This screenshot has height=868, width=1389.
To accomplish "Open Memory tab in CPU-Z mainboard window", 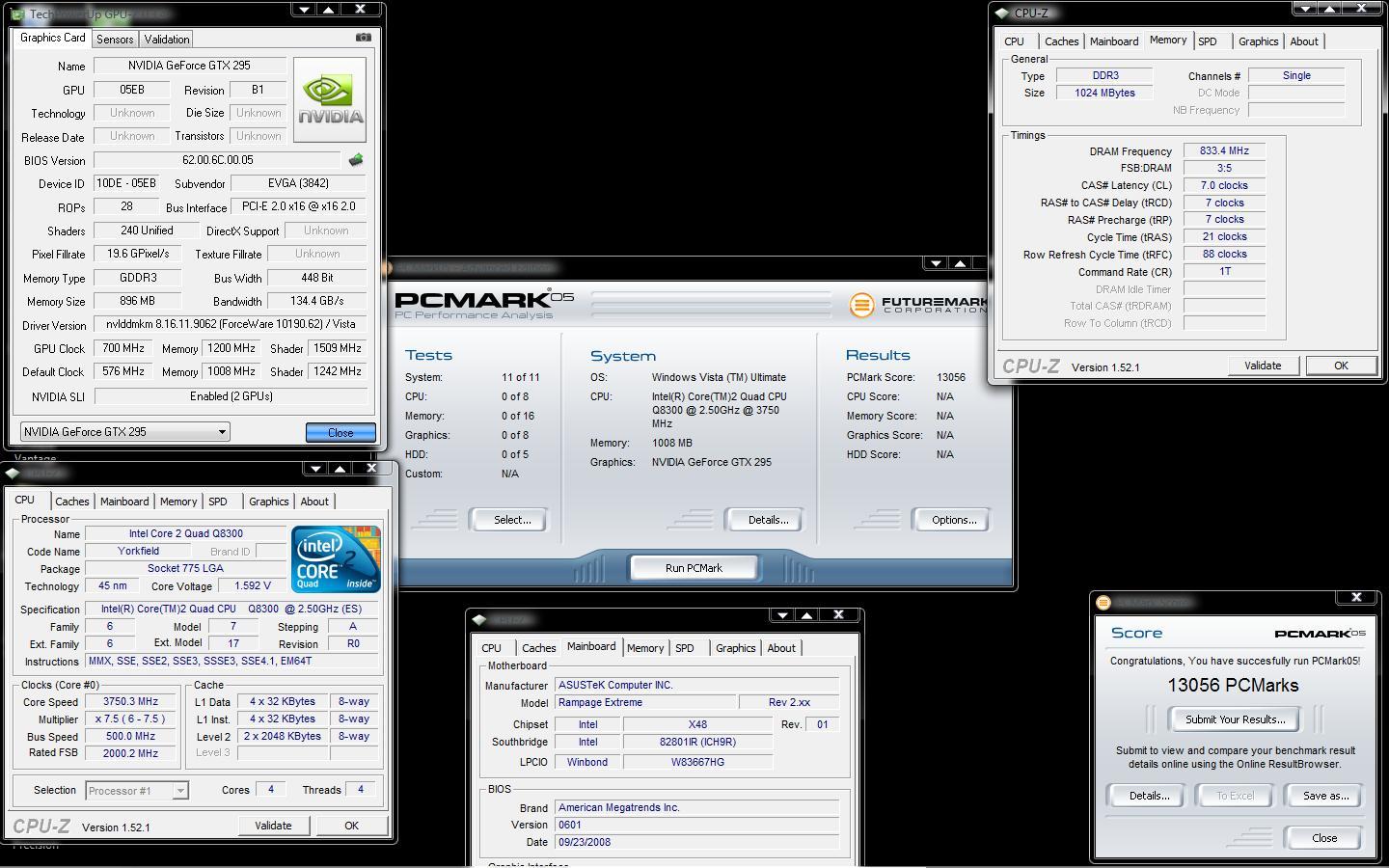I will tap(645, 648).
